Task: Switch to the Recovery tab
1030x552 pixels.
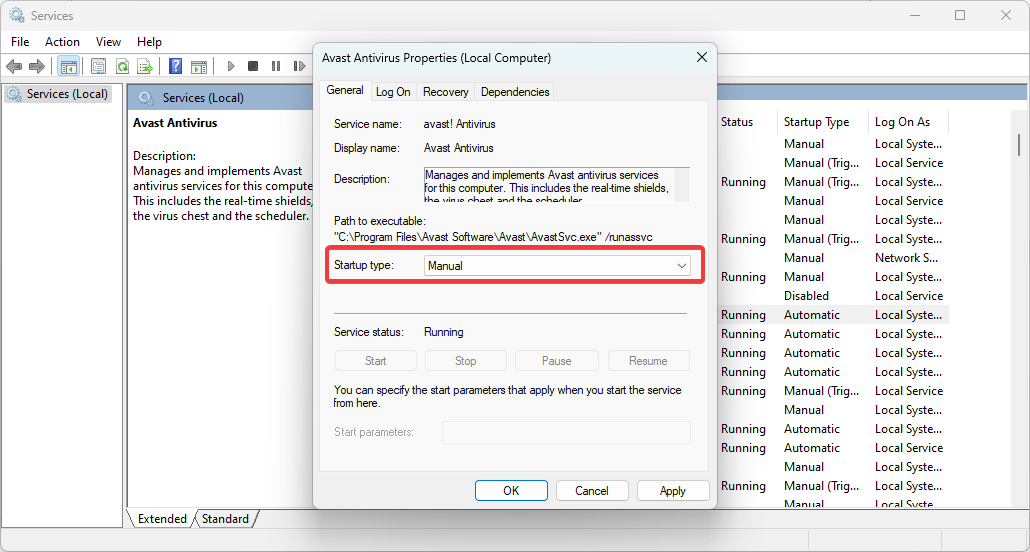Action: (445, 92)
